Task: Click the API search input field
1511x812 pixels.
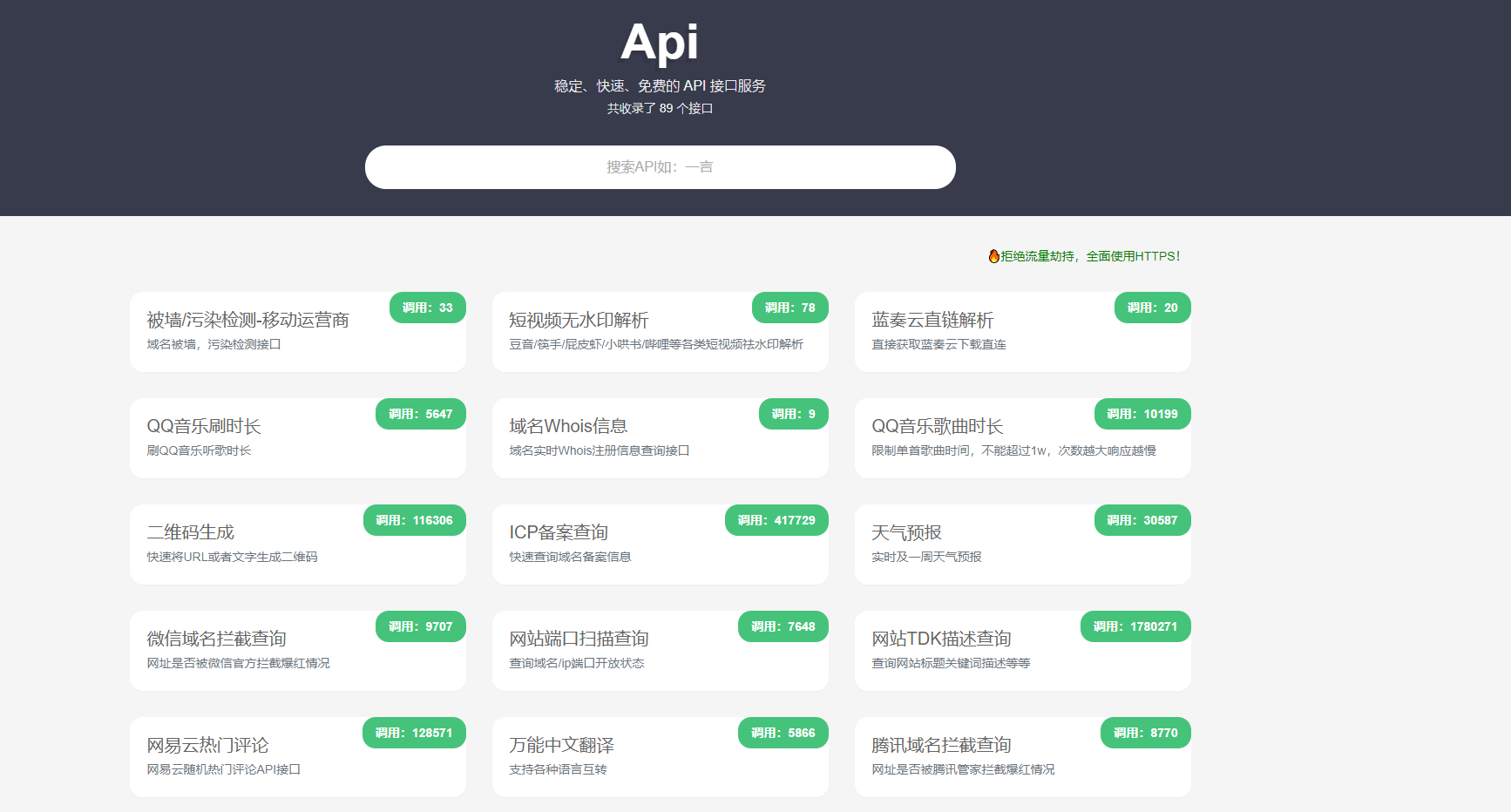Action: pyautogui.click(x=660, y=167)
